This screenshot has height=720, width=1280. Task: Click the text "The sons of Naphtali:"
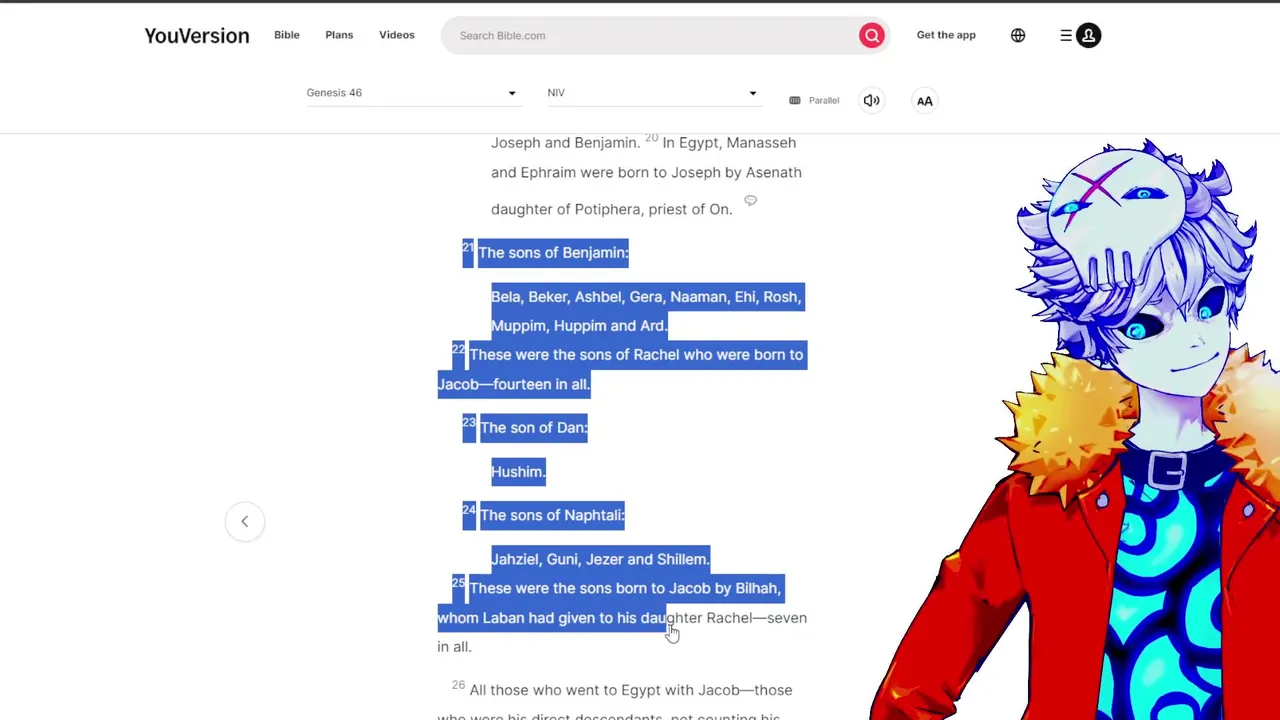point(552,516)
